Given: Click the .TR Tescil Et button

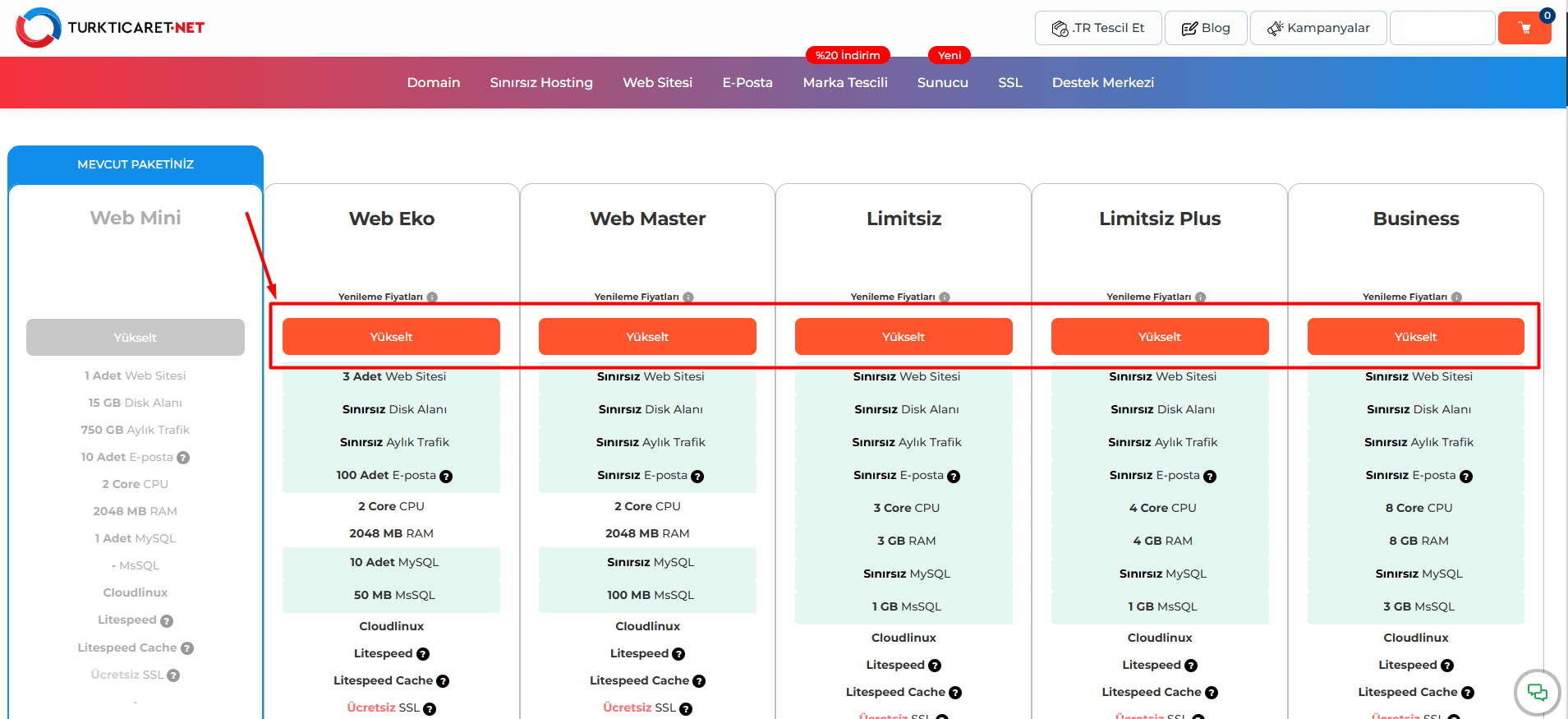Looking at the screenshot, I should tap(1097, 28).
